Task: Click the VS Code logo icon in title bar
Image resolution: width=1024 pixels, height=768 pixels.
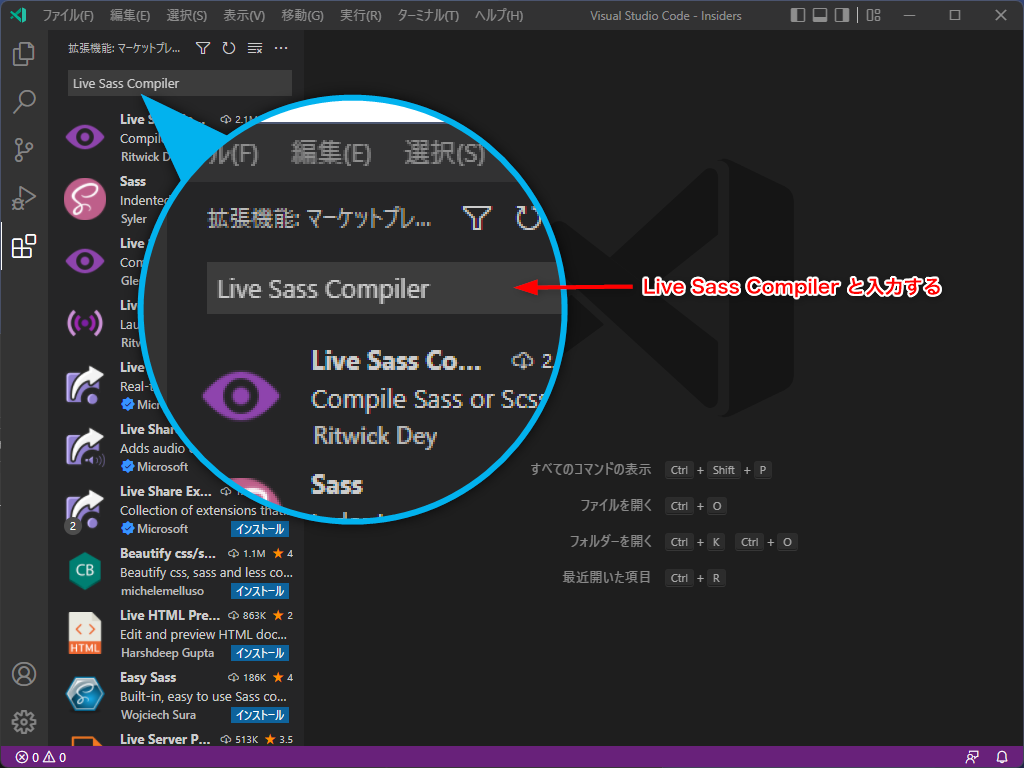Action: [x=18, y=14]
